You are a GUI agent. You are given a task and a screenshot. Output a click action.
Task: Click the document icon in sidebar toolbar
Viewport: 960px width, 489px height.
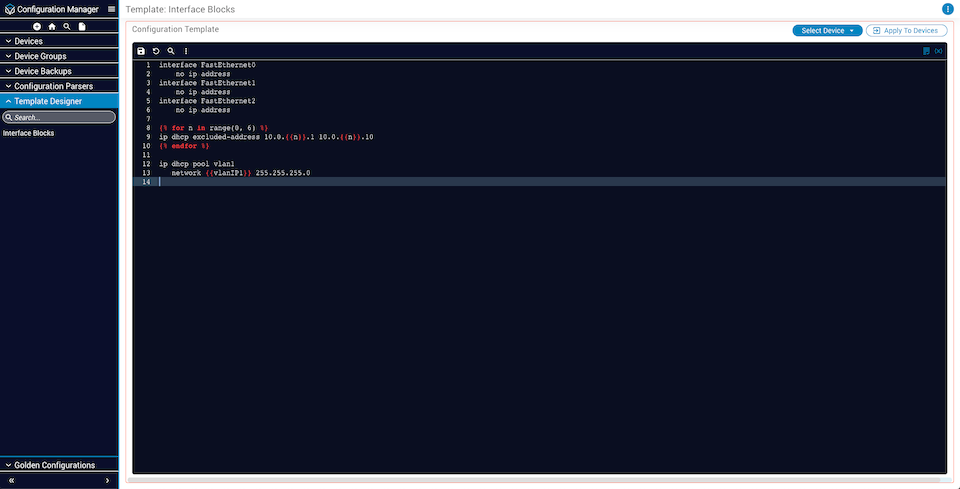tap(82, 26)
